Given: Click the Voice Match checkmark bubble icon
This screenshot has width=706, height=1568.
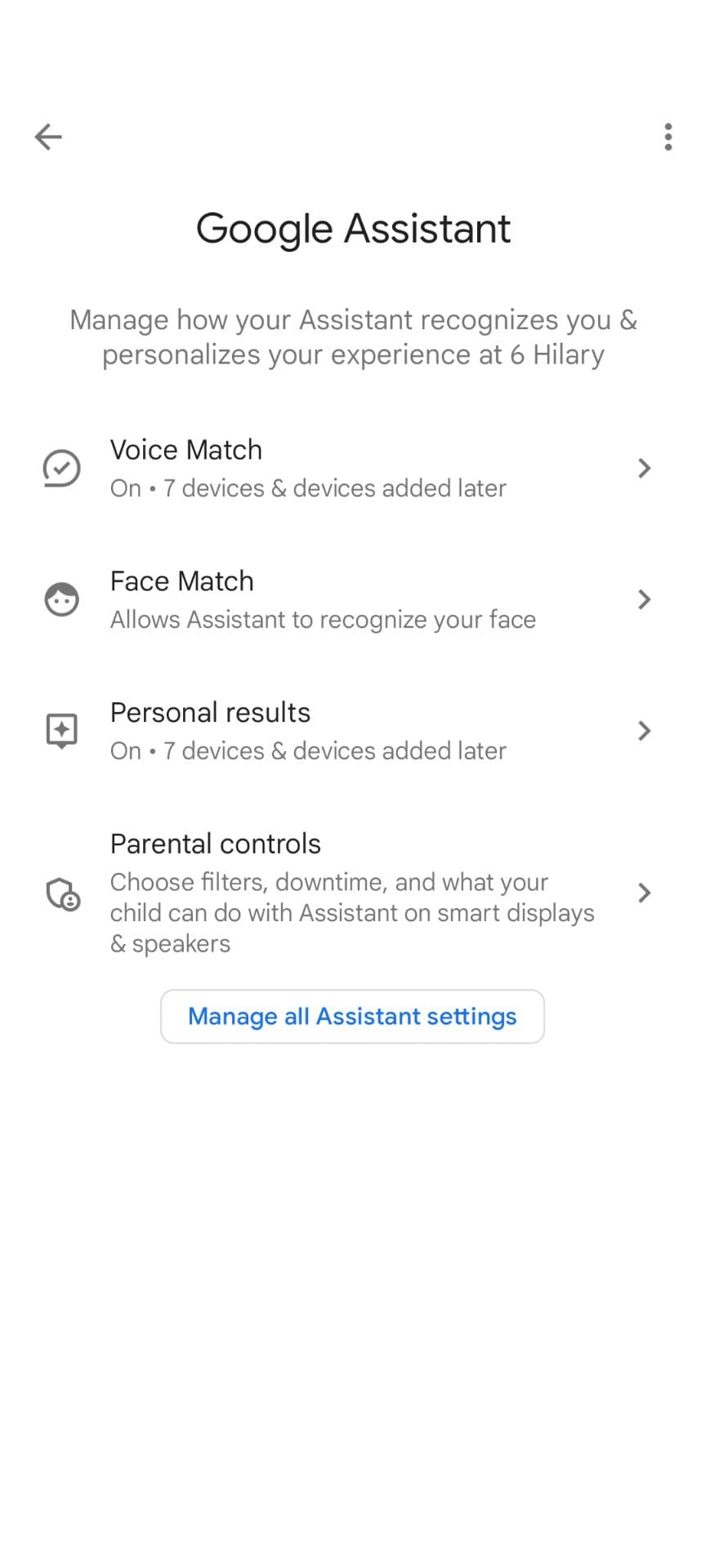Looking at the screenshot, I should pyautogui.click(x=61, y=468).
